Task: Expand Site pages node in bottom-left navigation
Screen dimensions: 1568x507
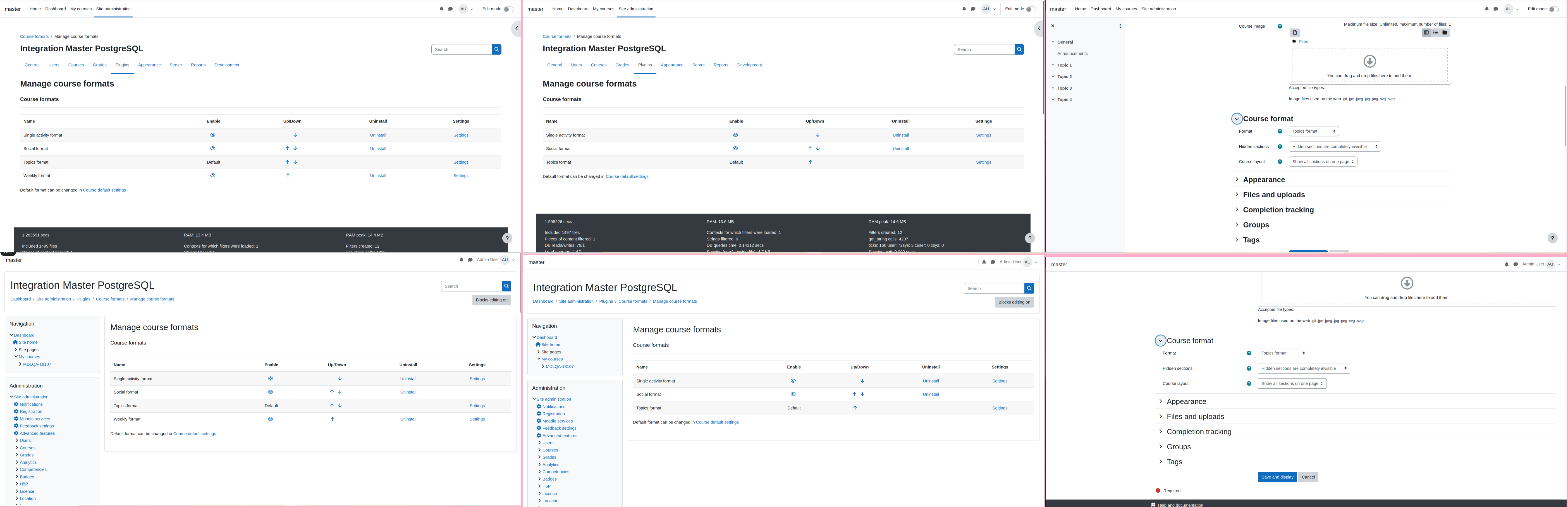Action: click(x=16, y=350)
